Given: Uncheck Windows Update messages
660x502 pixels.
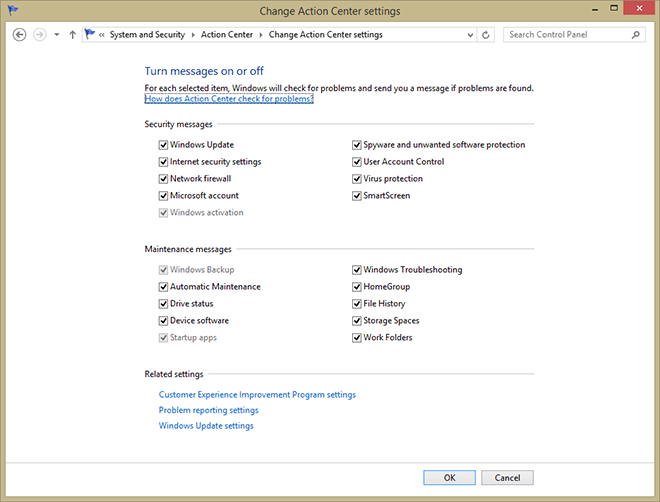Looking at the screenshot, I should pos(163,145).
